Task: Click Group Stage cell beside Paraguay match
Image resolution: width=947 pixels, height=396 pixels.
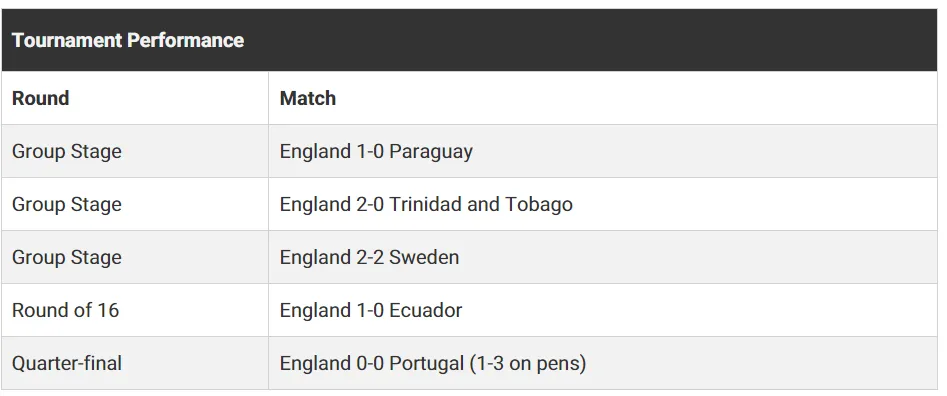Action: 135,151
